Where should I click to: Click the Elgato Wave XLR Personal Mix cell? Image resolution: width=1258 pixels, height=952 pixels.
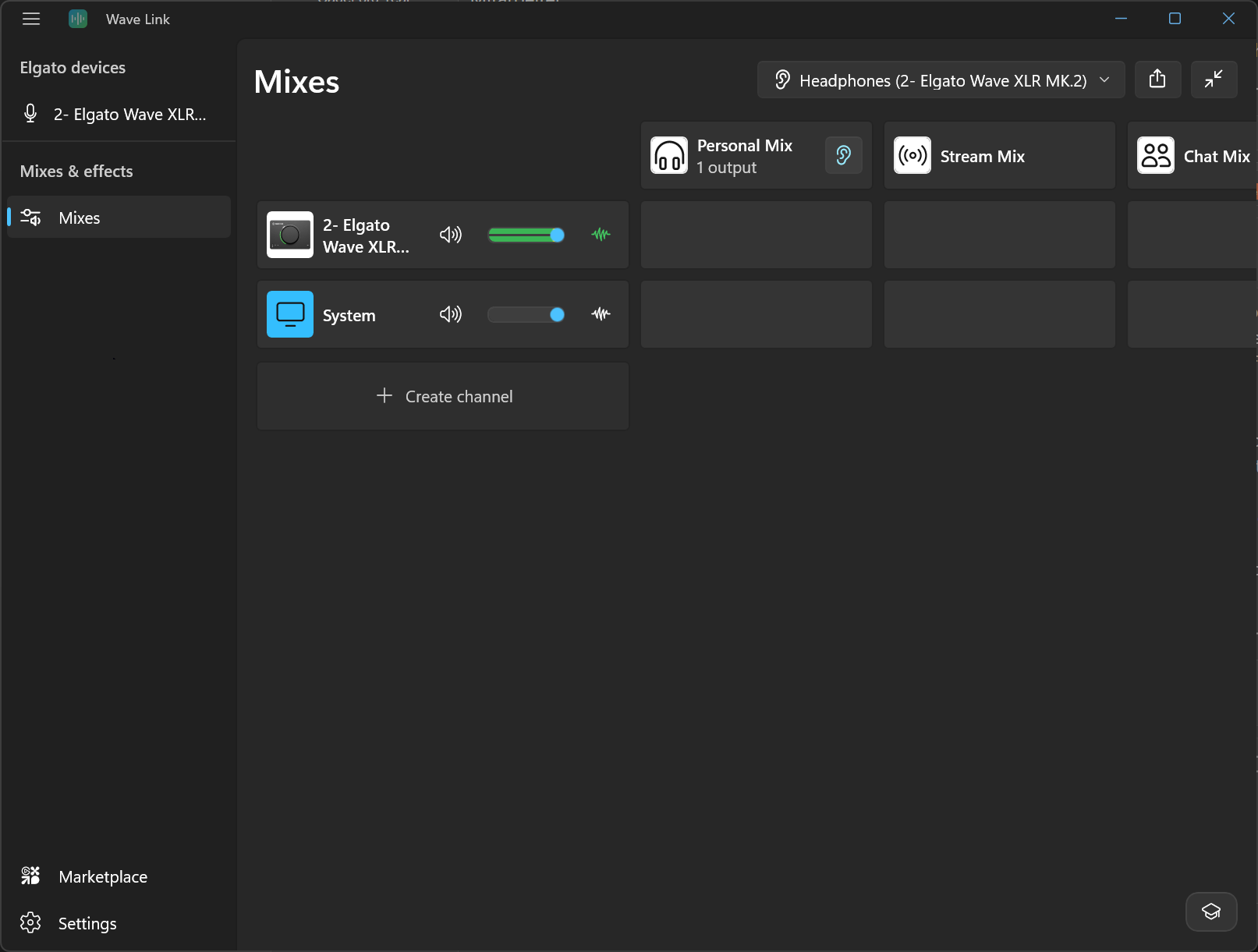click(x=757, y=235)
